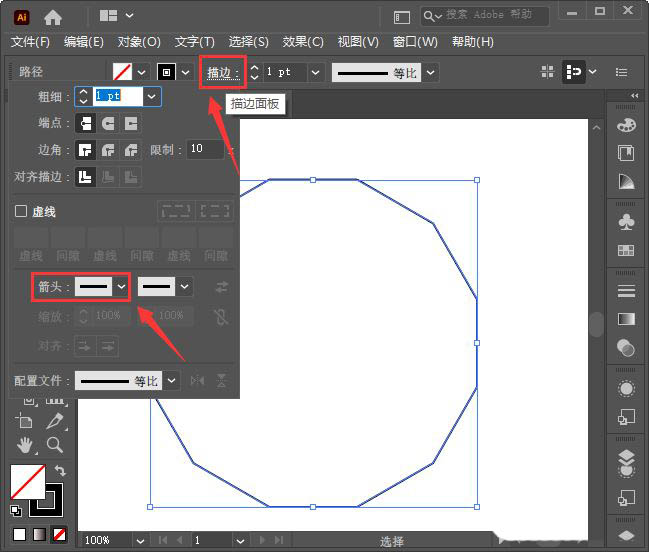This screenshot has height=552, width=649.
Task: Select the round join corner option
Action: [x=108, y=150]
